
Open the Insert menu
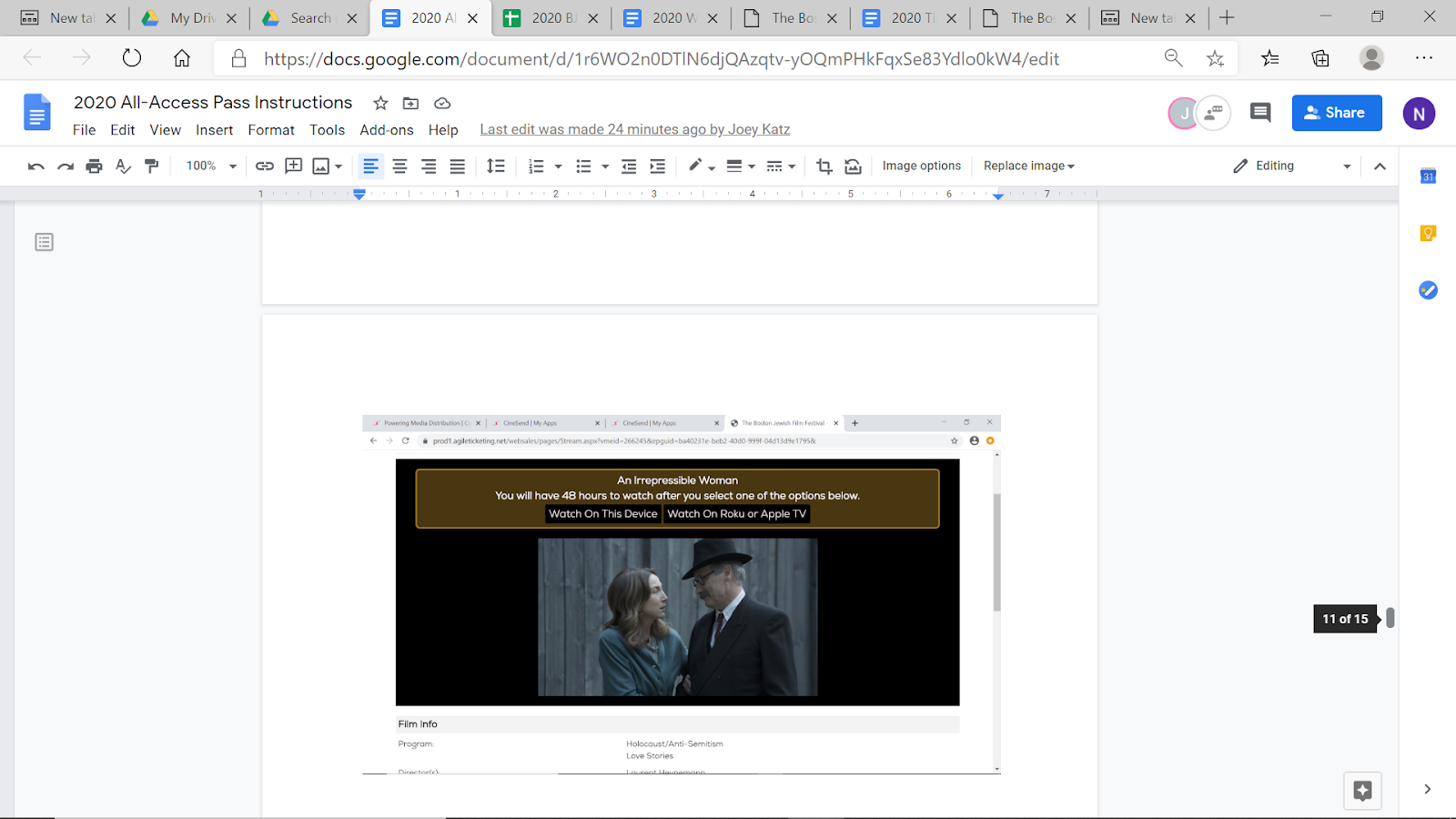(x=214, y=130)
